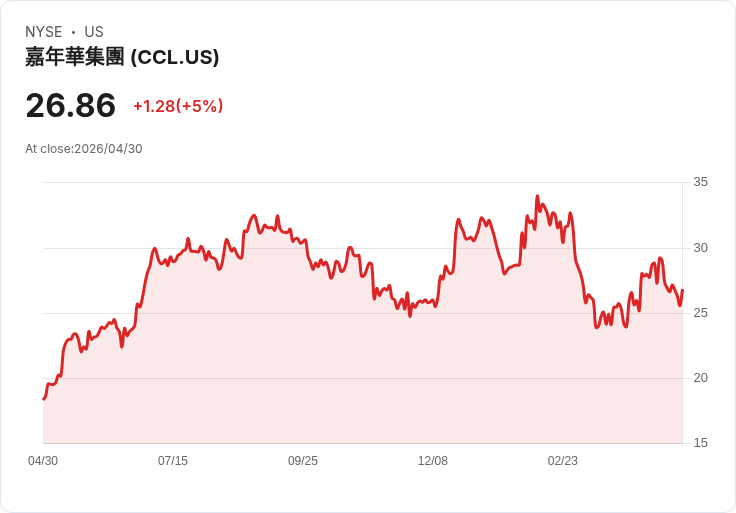
Task: Click the 12/08 x-axis date label
Action: pyautogui.click(x=433, y=461)
